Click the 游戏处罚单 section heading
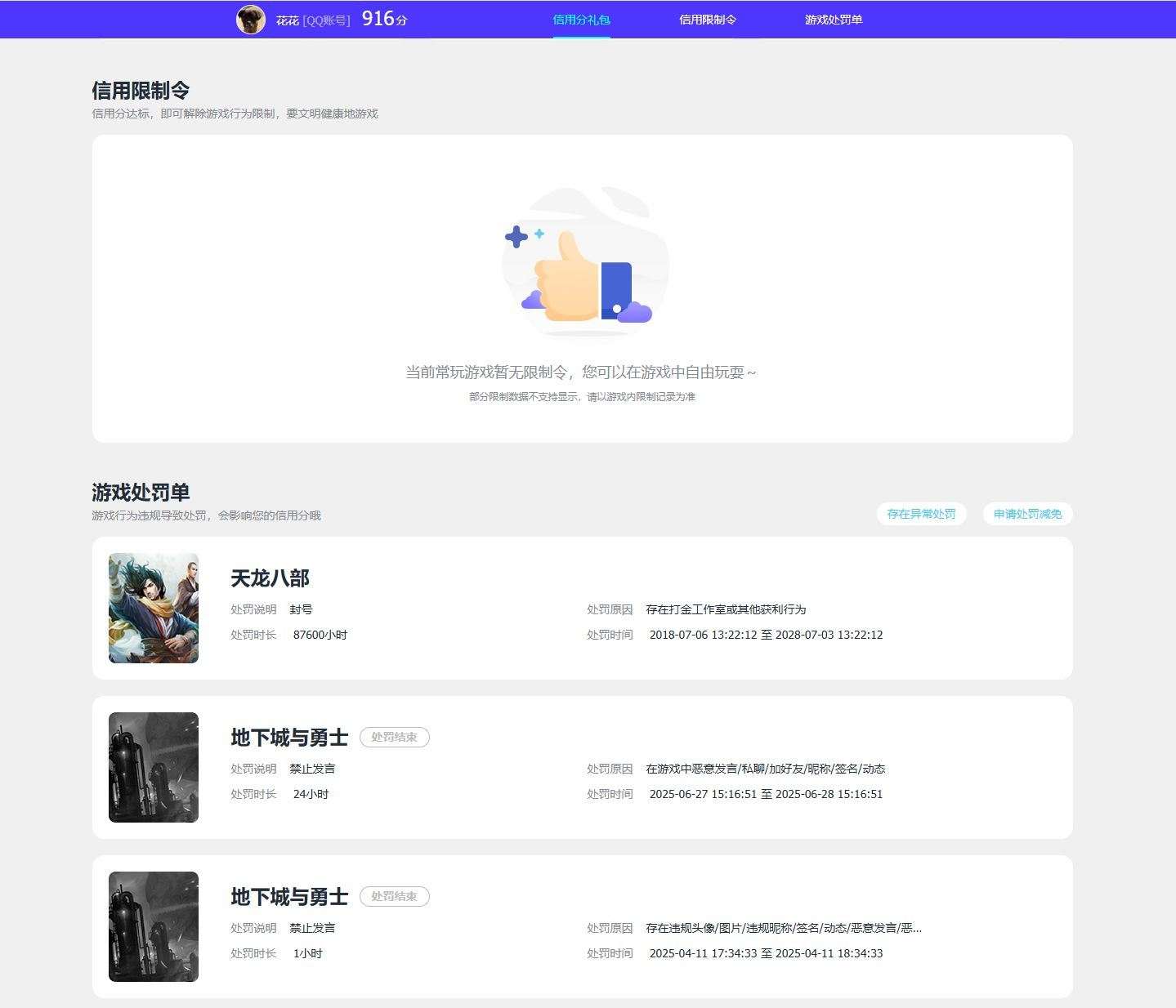This screenshot has width=1176, height=1008. click(141, 492)
